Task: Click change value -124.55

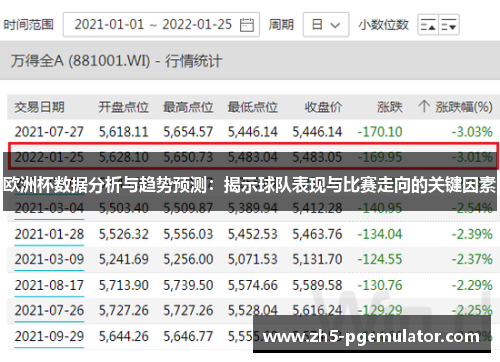Action: click(380, 259)
